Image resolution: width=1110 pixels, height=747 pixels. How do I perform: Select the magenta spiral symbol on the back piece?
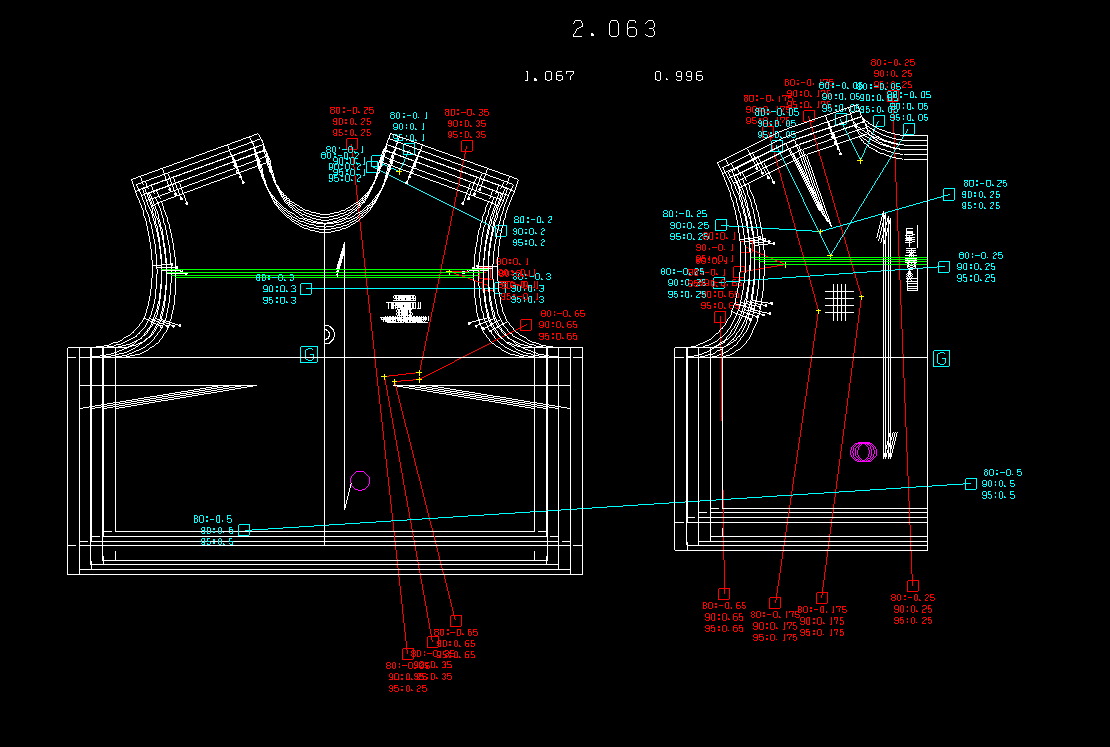862,451
